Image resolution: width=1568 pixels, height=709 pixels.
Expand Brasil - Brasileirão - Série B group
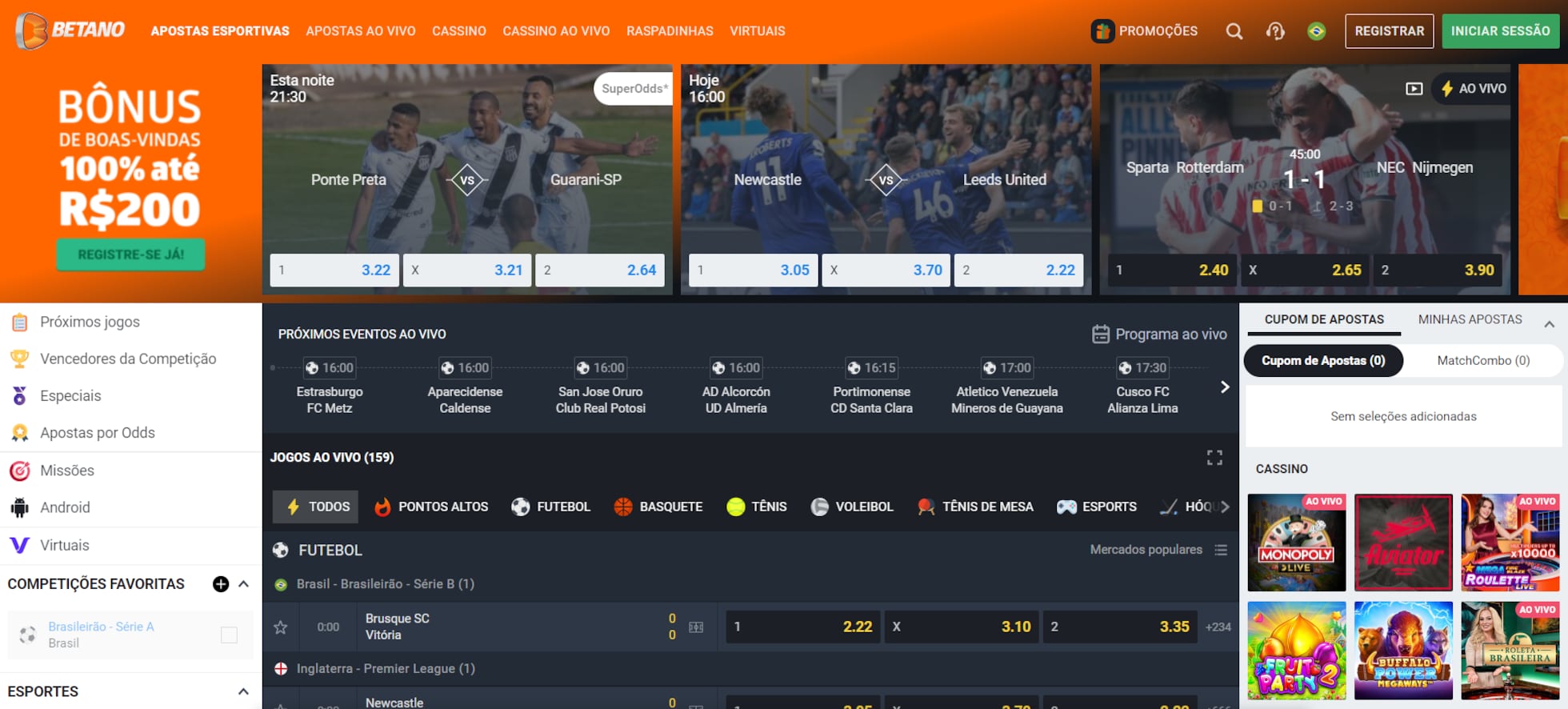750,584
